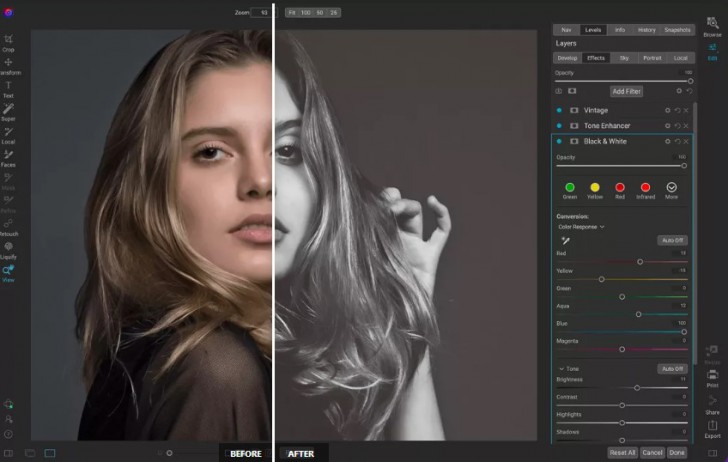Select the Transform tool
This screenshot has width=728, height=462.
coord(8,65)
